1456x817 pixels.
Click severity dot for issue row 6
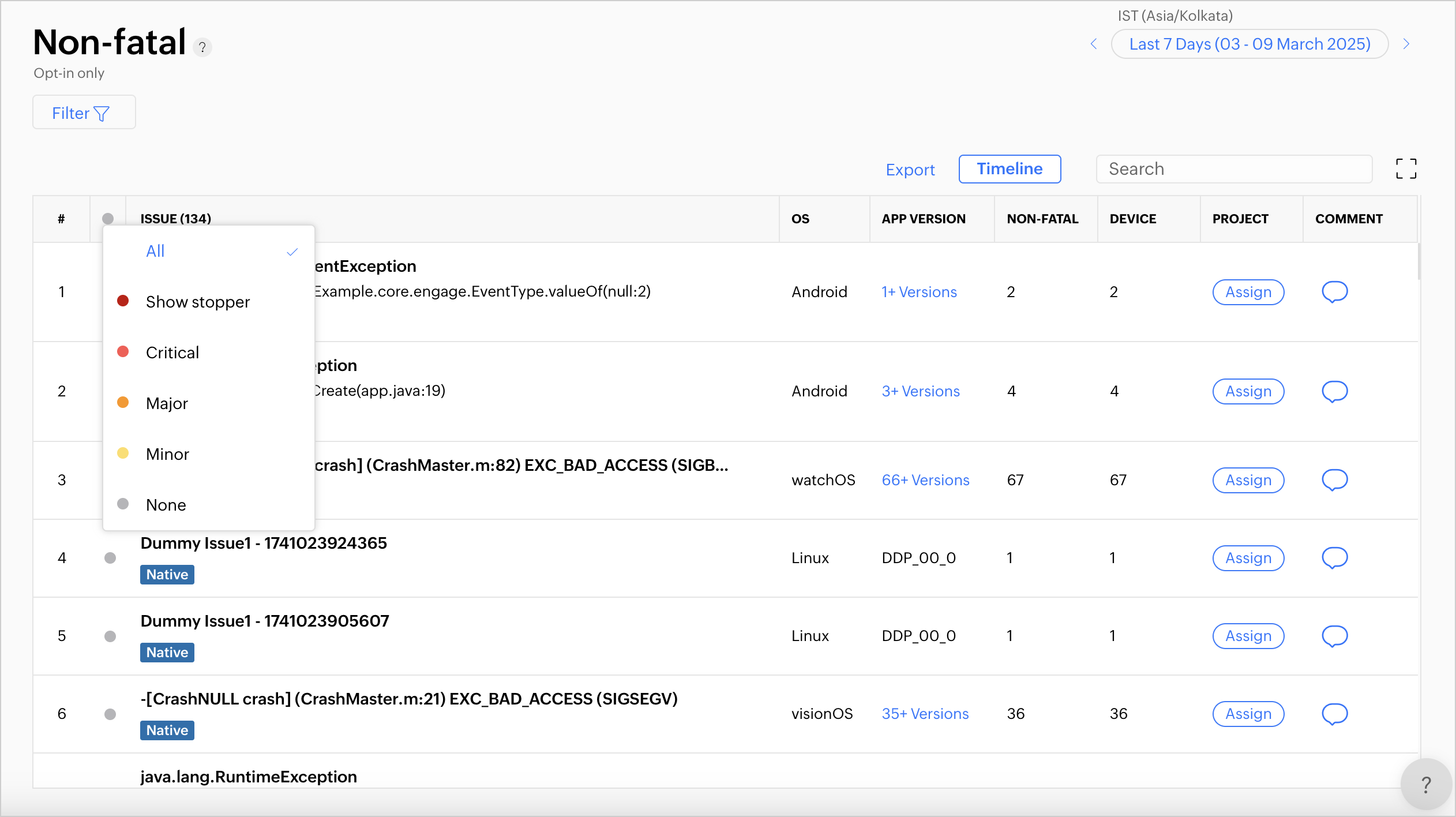[110, 714]
